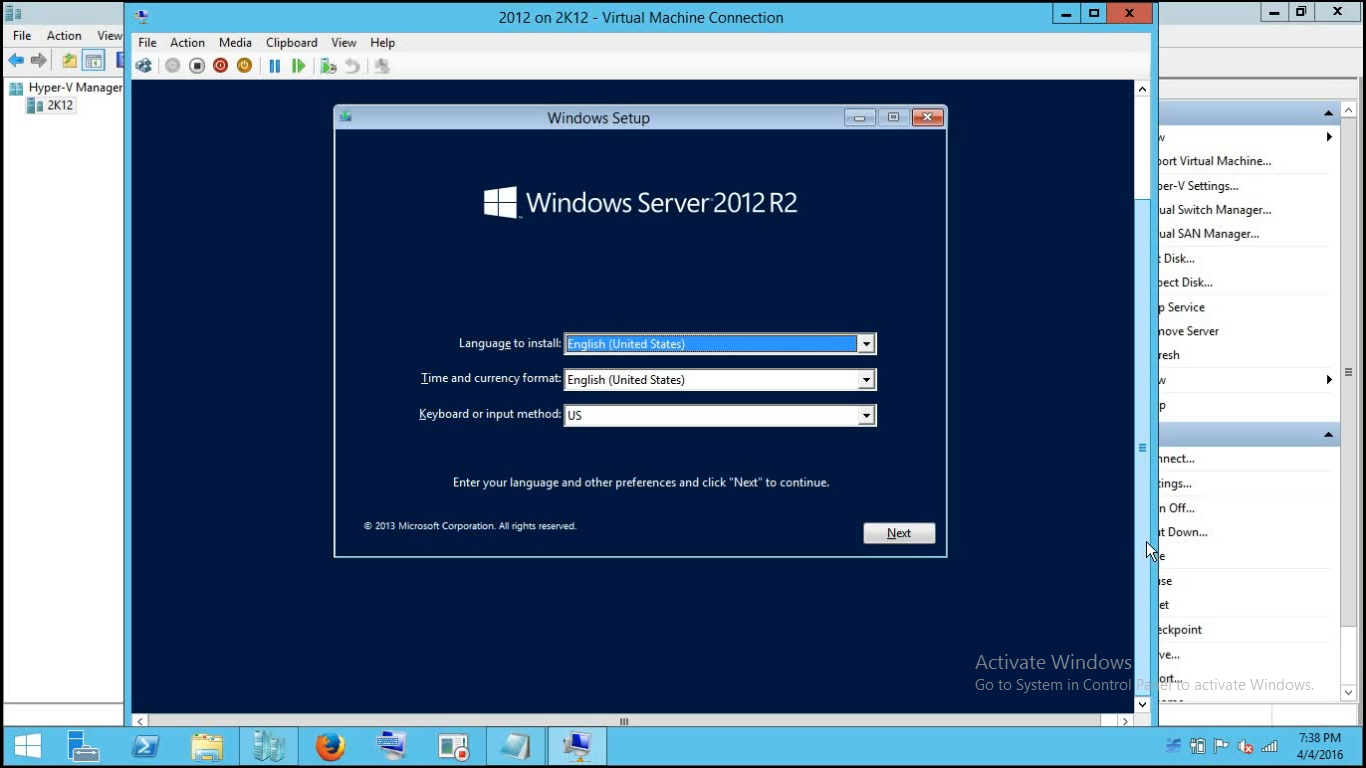
Task: Minimize the Windows Setup dialog
Action: (859, 118)
